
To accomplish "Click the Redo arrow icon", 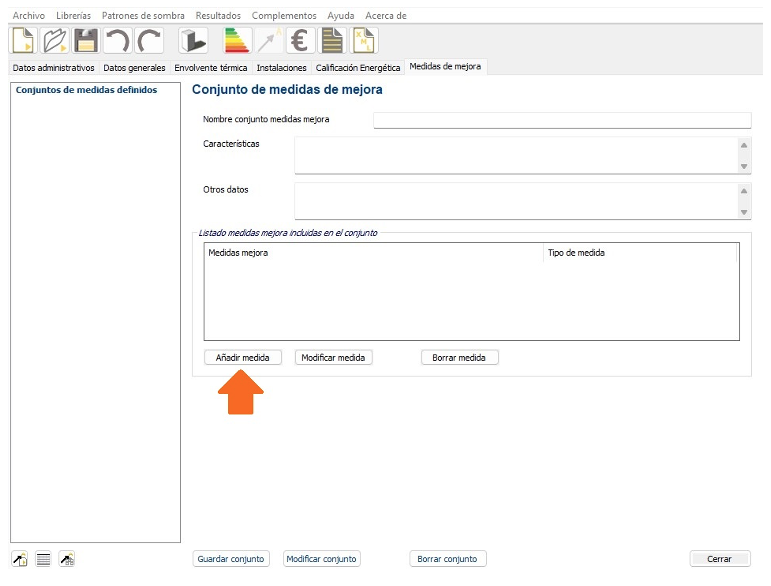I will [149, 41].
